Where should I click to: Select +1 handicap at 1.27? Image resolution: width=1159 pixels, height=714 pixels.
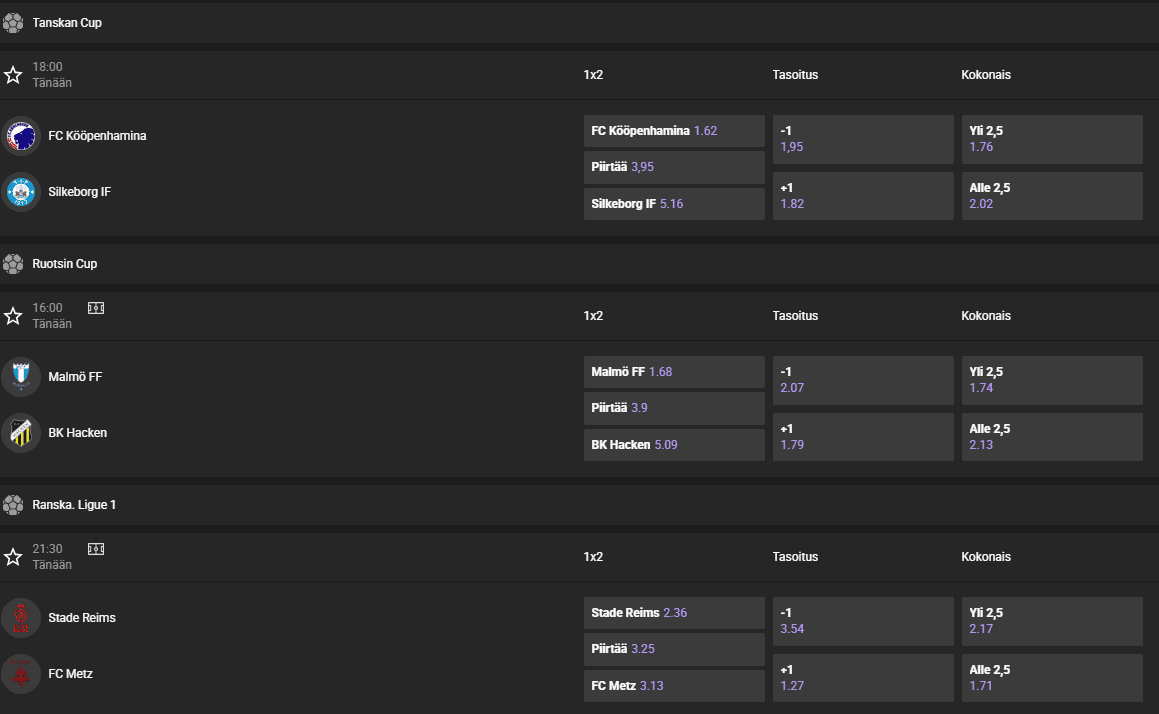click(863, 678)
